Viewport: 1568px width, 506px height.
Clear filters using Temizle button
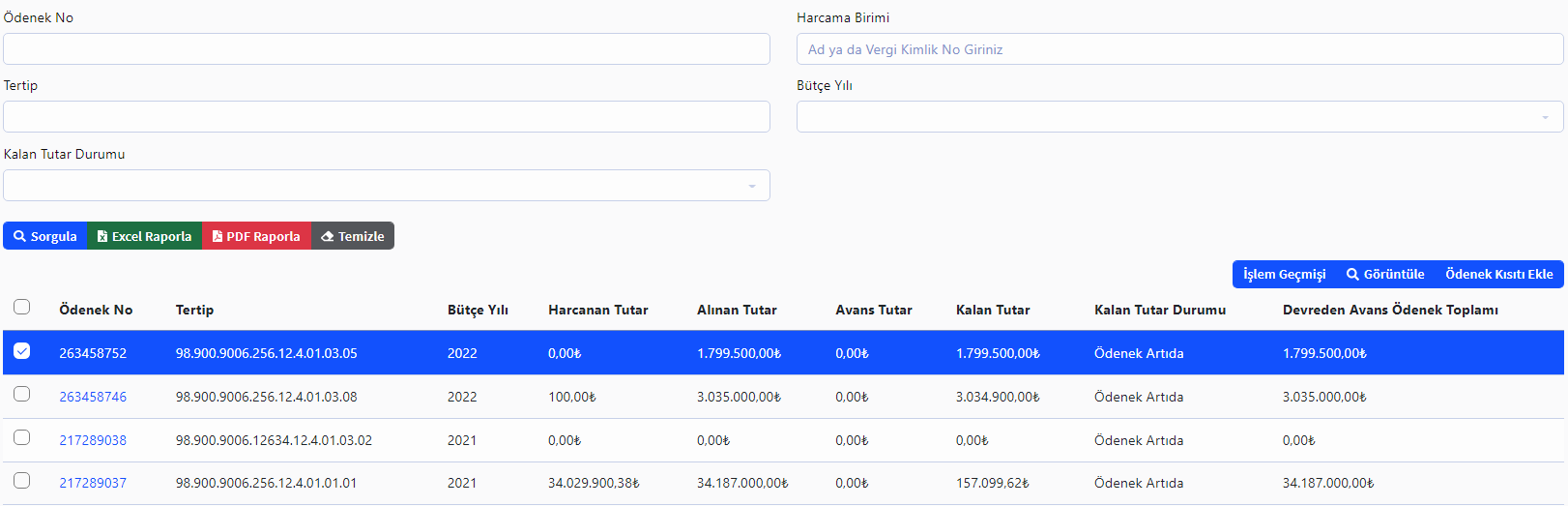[x=353, y=236]
